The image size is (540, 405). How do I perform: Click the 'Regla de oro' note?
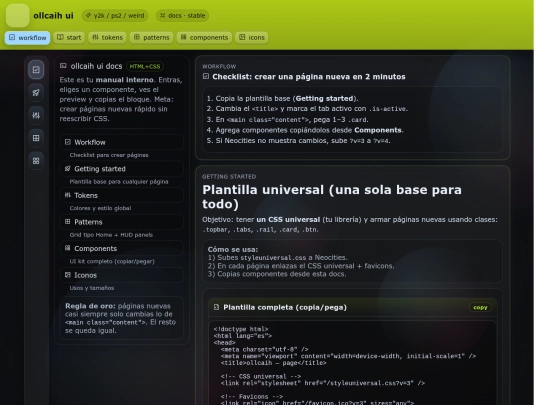121,318
